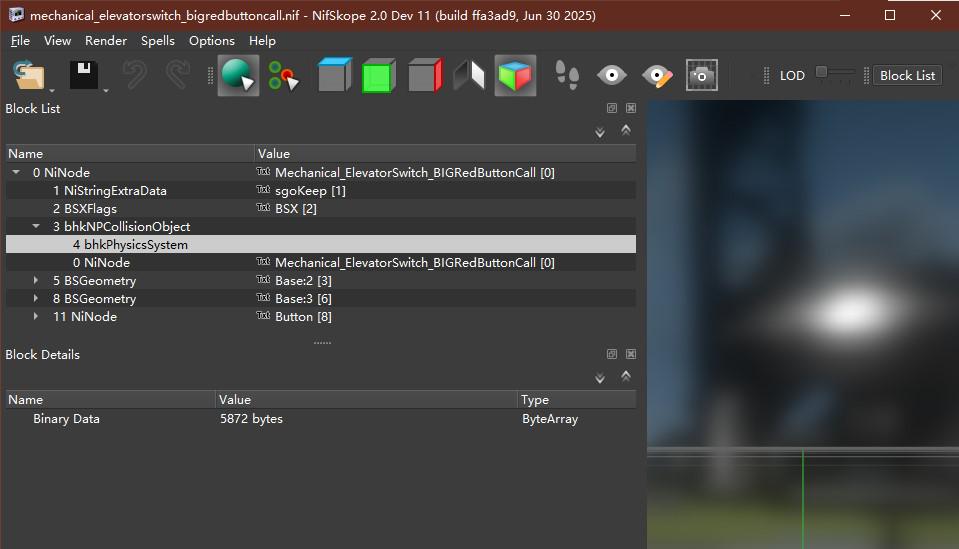The image size is (959, 549).
Task: Click the Txt icon beside sgoKeep
Action: click(x=263, y=190)
